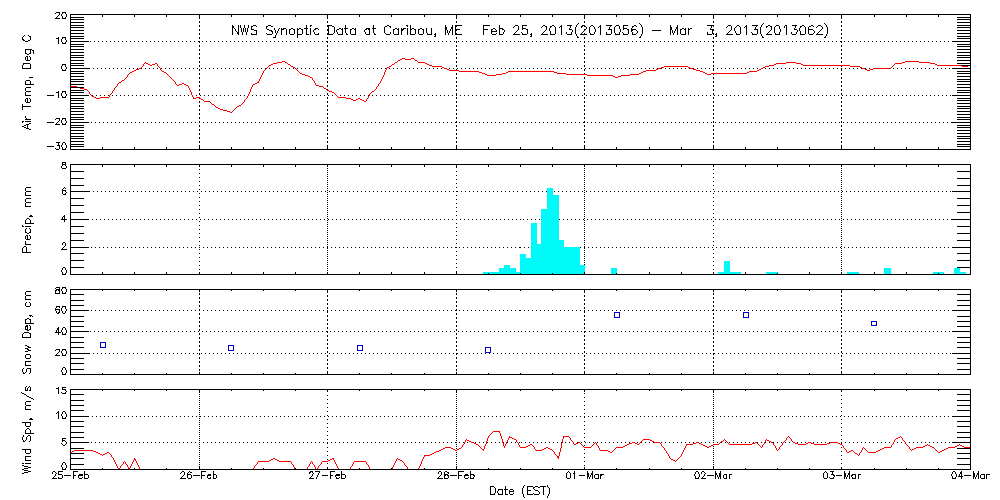This screenshot has width=1000, height=500.
Task: Click the 01-Mar date tick label
Action: pyautogui.click(x=584, y=478)
